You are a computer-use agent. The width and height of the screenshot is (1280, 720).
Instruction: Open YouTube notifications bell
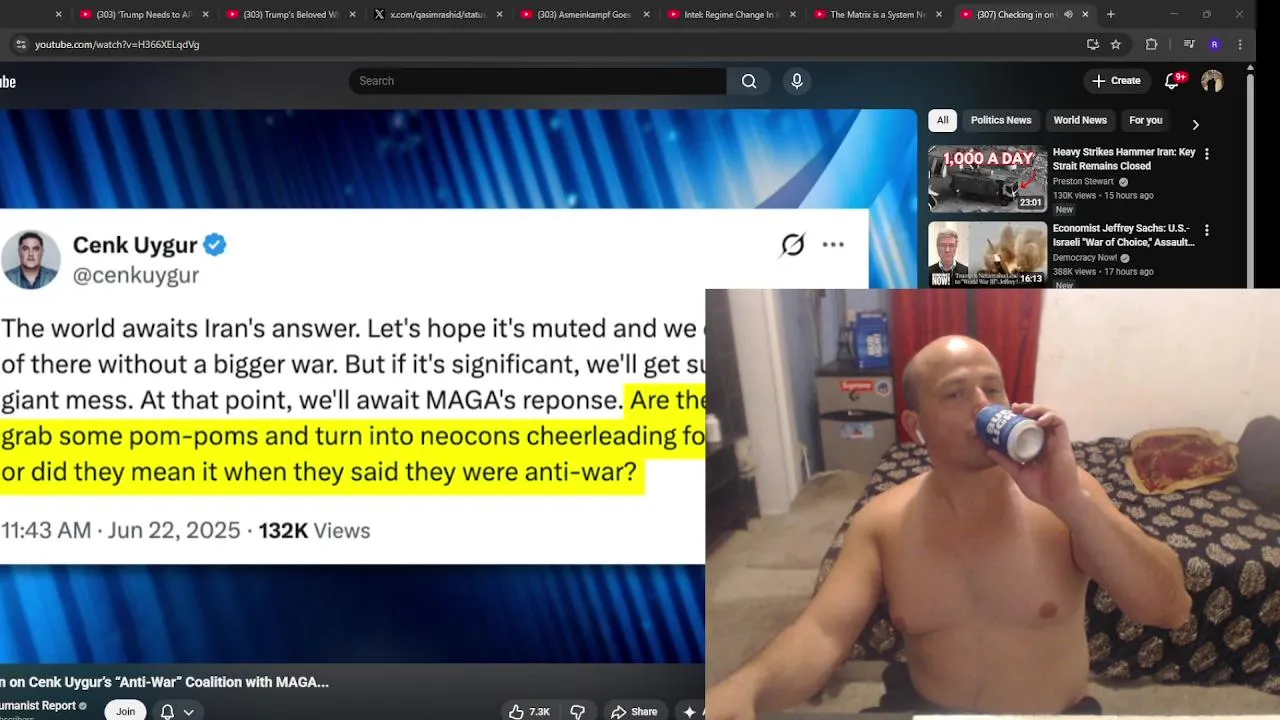coord(1172,81)
